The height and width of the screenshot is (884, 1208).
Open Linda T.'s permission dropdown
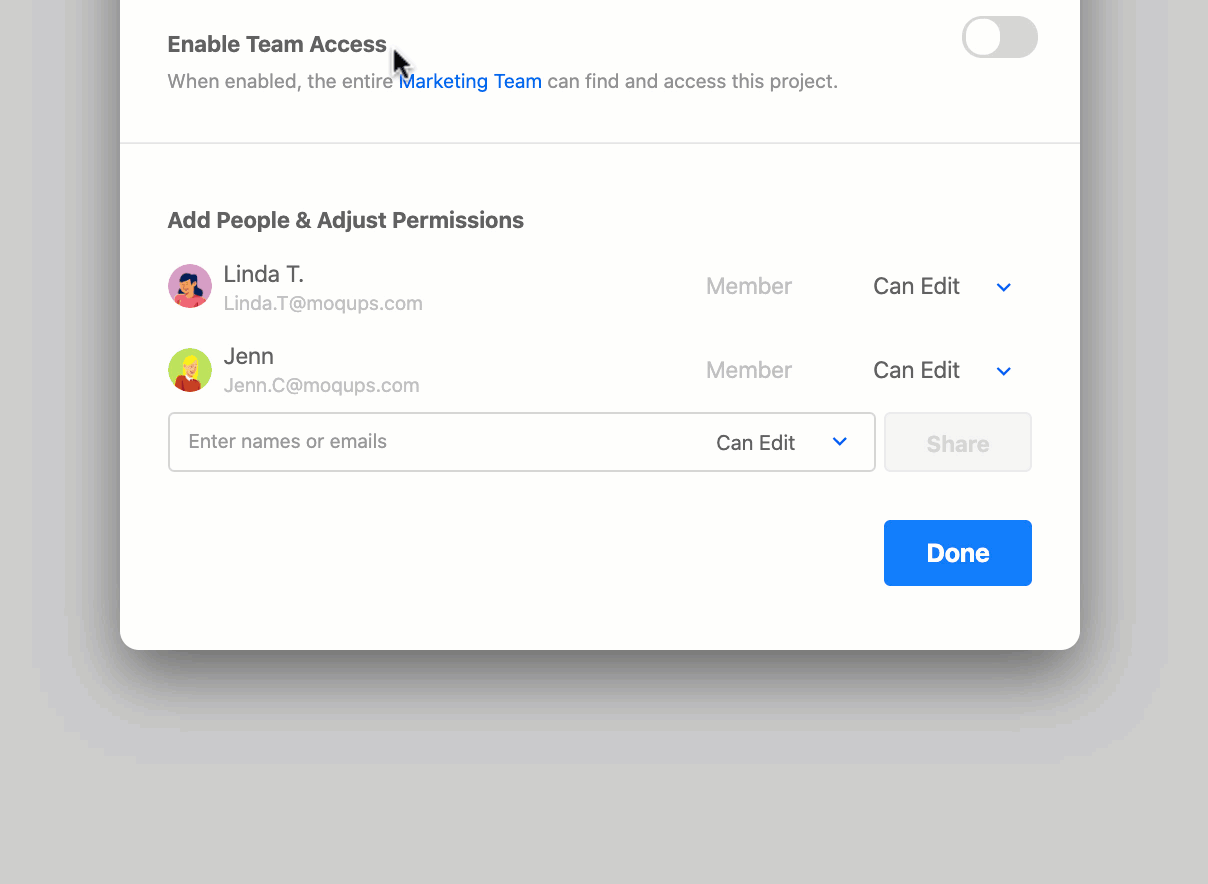(x=916, y=286)
